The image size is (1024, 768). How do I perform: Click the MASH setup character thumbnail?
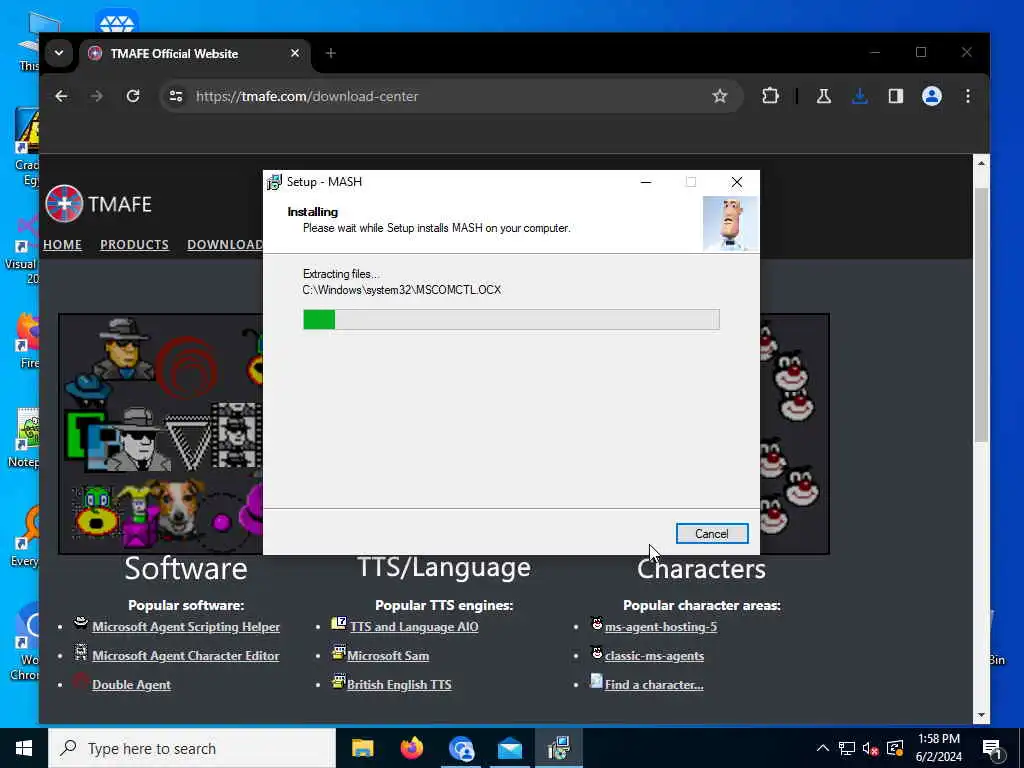coord(730,224)
